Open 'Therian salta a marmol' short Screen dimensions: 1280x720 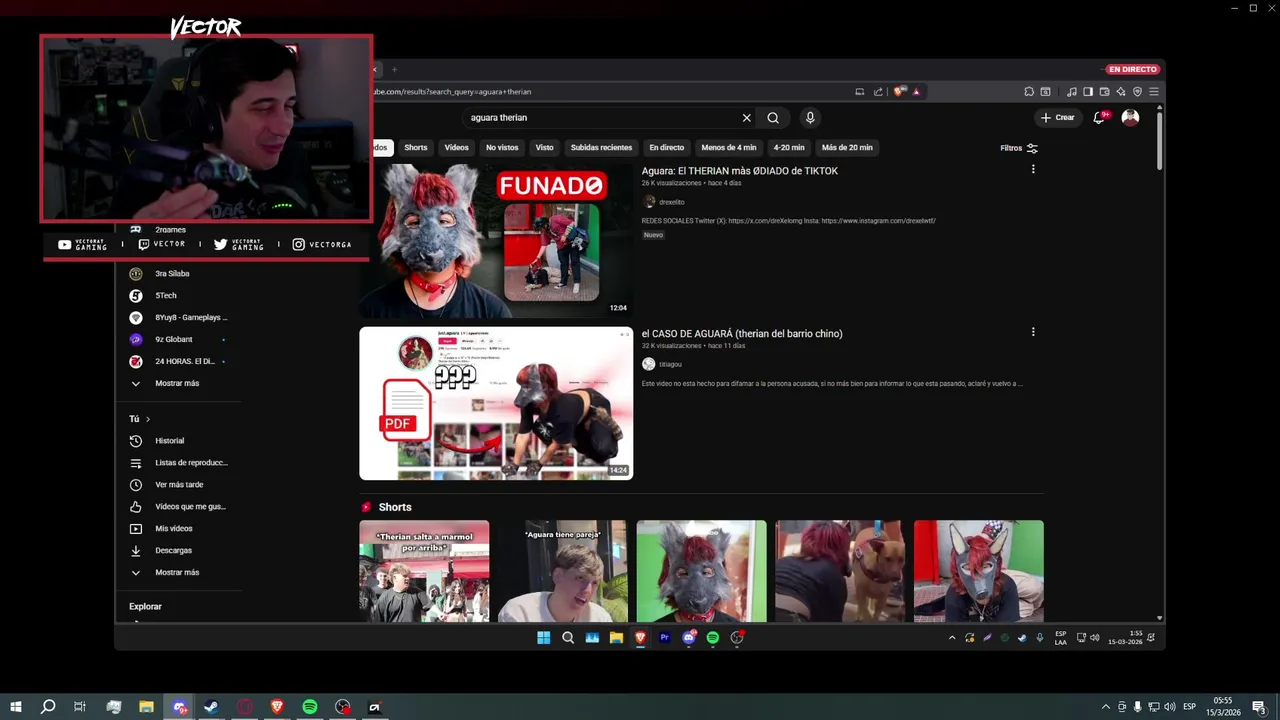point(424,571)
